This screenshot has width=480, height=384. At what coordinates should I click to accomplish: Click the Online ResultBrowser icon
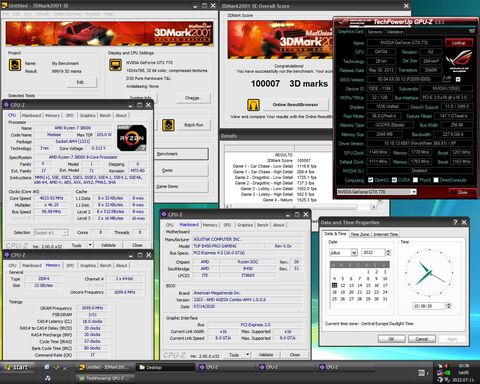pos(253,105)
